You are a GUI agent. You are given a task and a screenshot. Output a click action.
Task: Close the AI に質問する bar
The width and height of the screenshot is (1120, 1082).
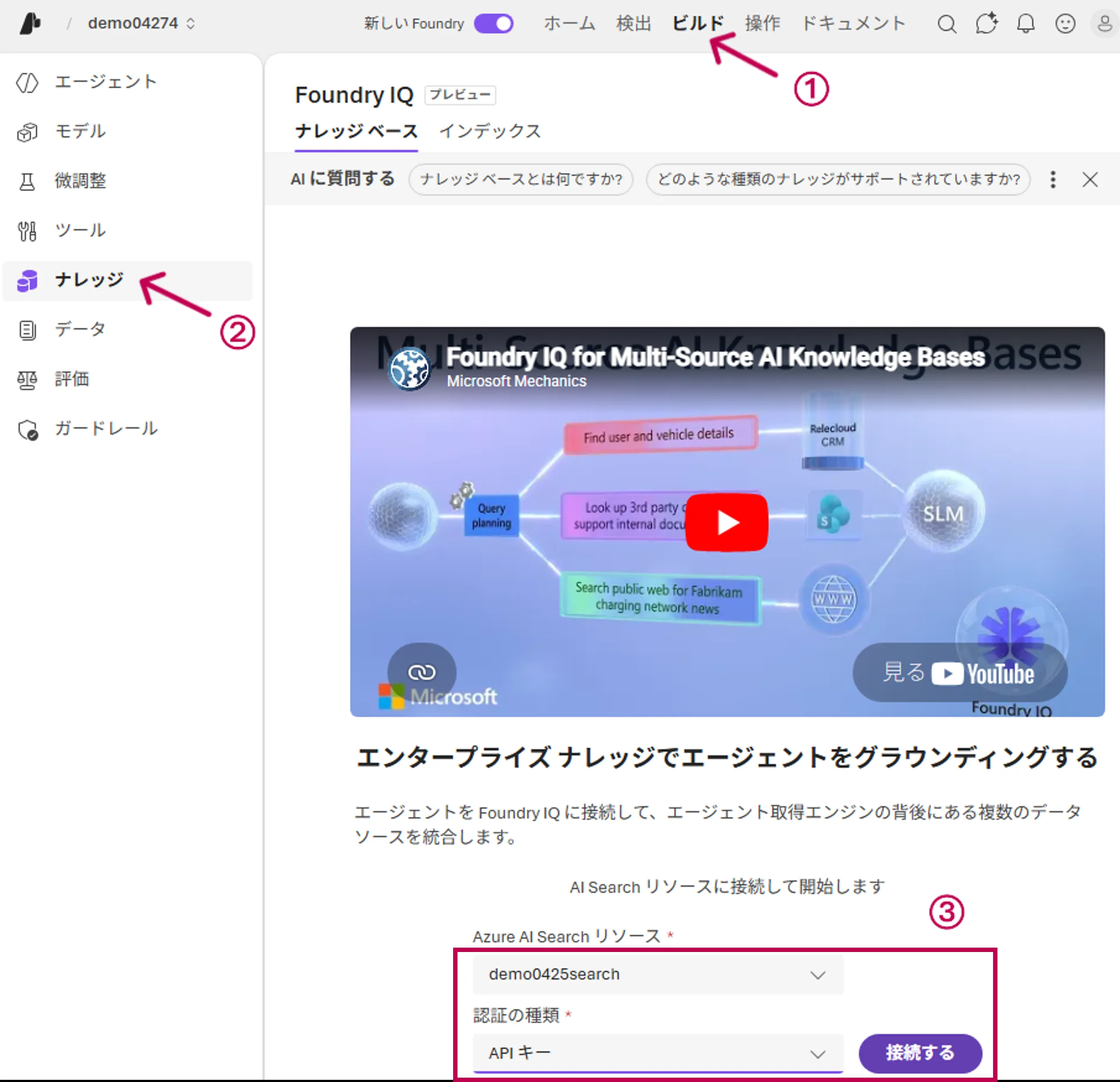pyautogui.click(x=1090, y=179)
